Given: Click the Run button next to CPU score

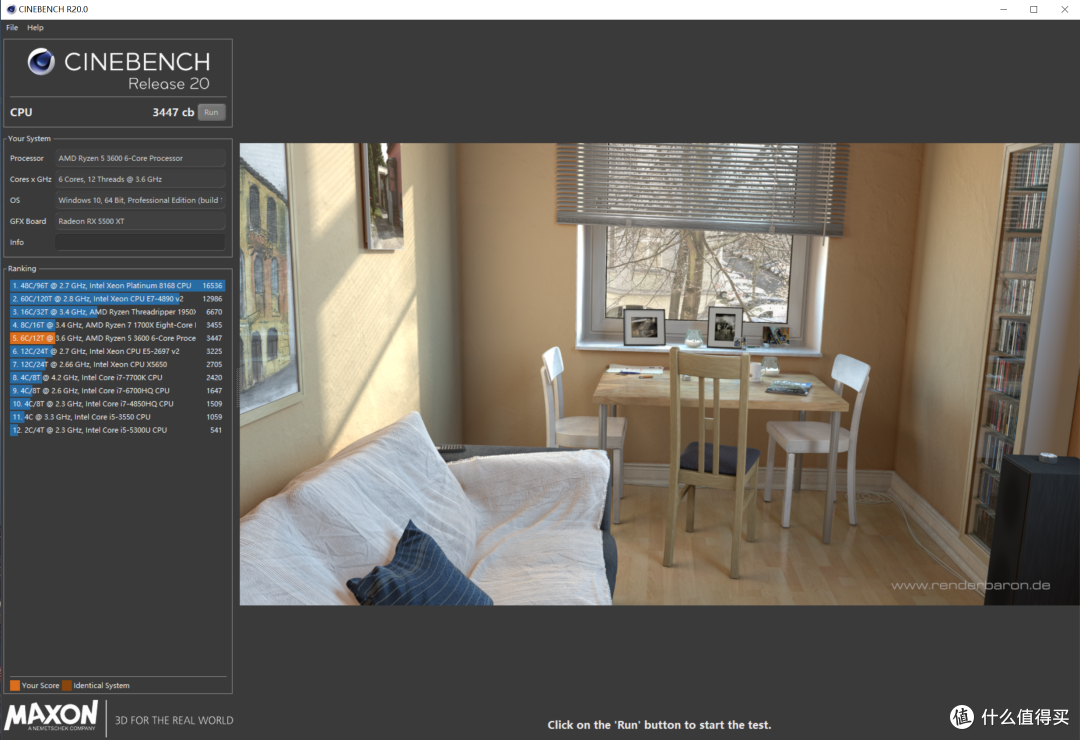Looking at the screenshot, I should point(211,112).
